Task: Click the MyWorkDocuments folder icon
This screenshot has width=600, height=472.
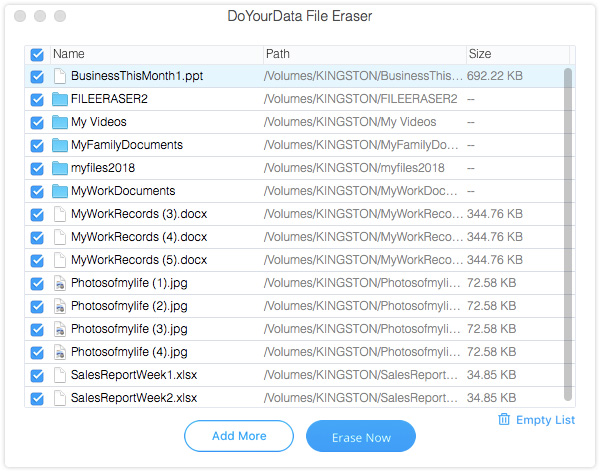Action: pos(59,191)
